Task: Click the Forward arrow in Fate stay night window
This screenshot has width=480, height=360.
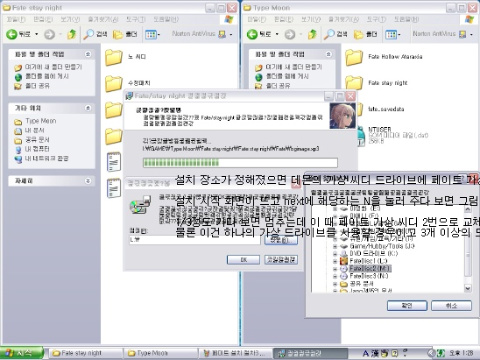Action: tap(50, 34)
